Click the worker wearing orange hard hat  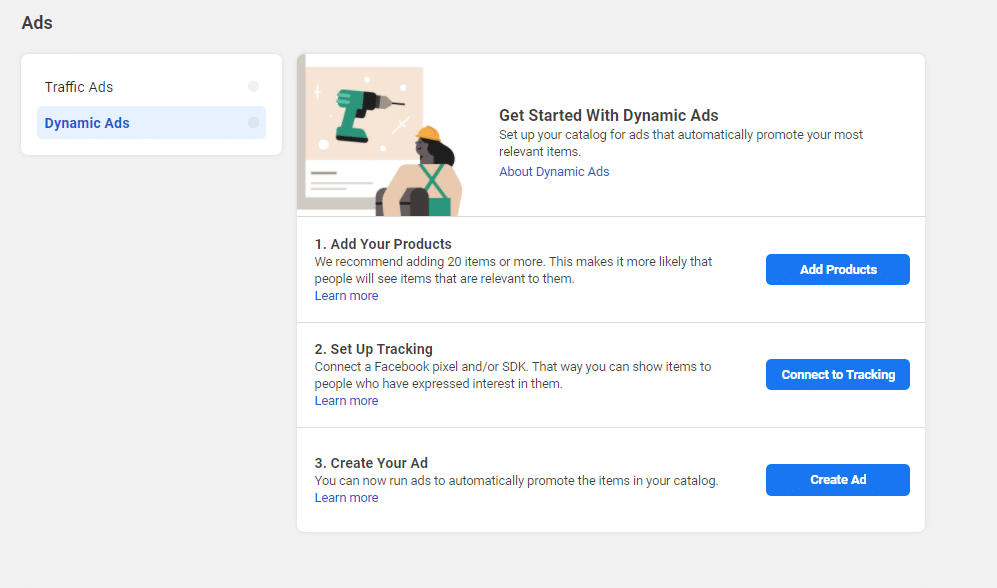pos(422,172)
